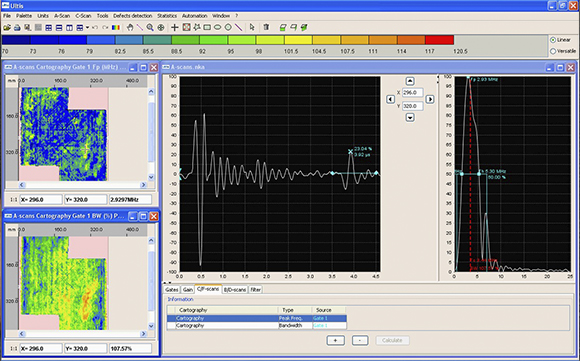Click the trash delete icon

tap(266, 27)
